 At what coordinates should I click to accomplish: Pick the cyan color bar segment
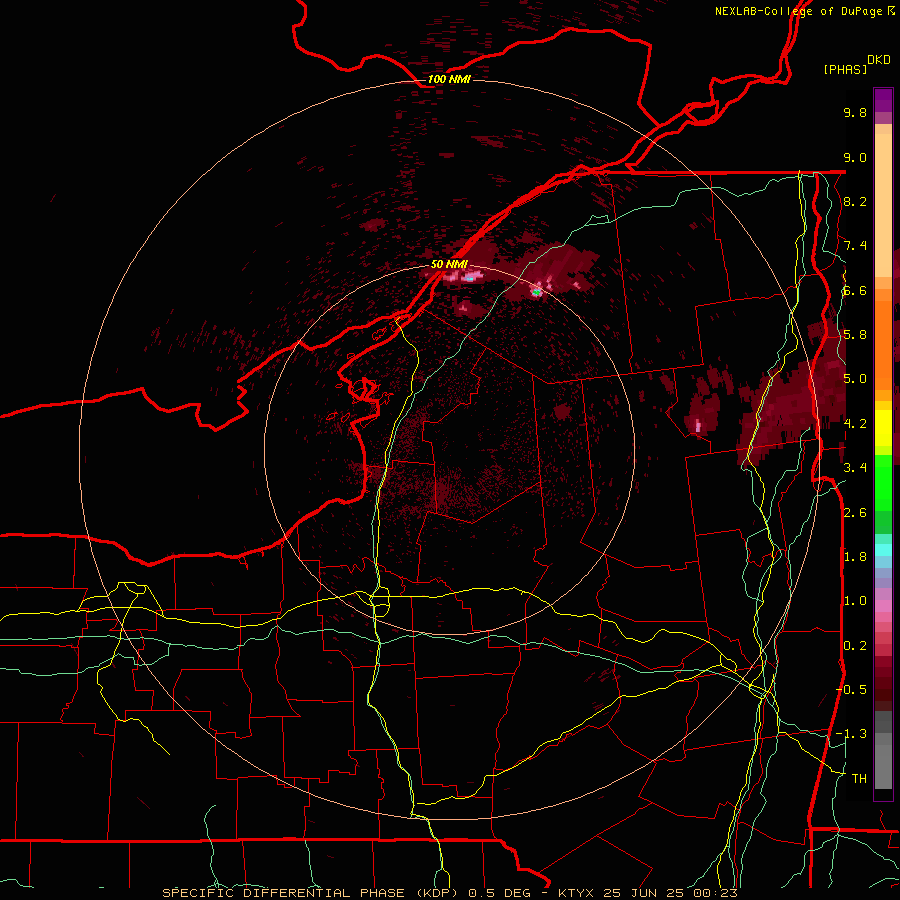[x=883, y=550]
